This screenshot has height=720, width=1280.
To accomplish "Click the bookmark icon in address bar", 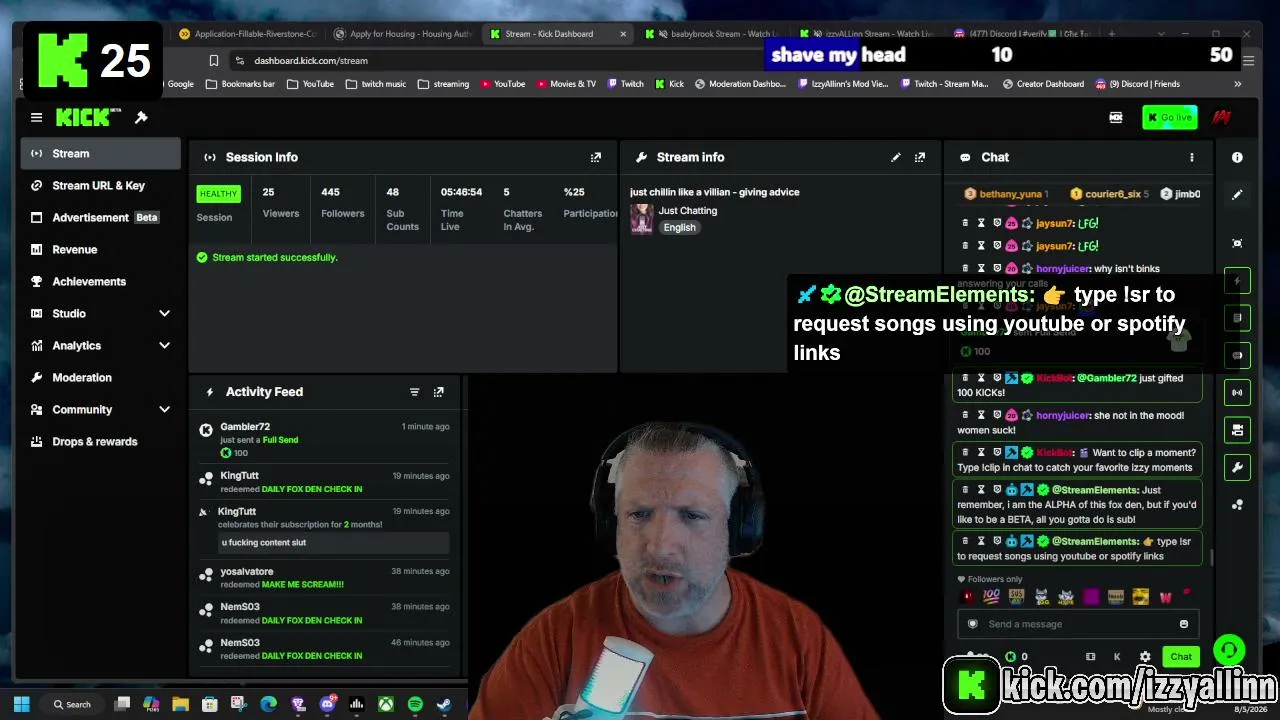I will tap(213, 61).
